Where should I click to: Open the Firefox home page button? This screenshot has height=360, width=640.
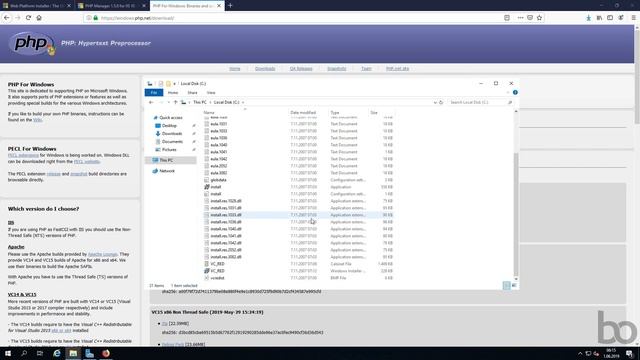39,18
